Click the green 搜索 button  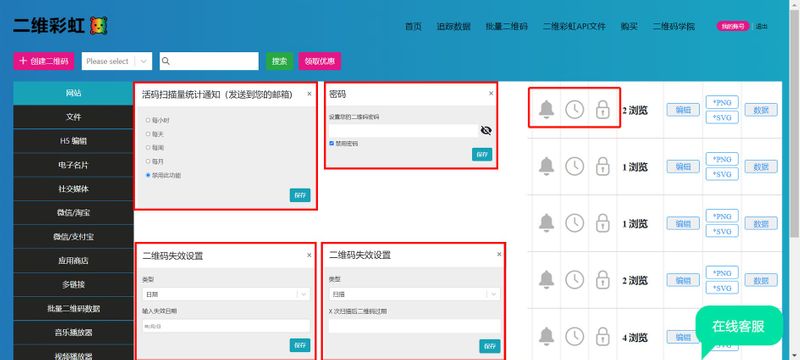click(279, 61)
